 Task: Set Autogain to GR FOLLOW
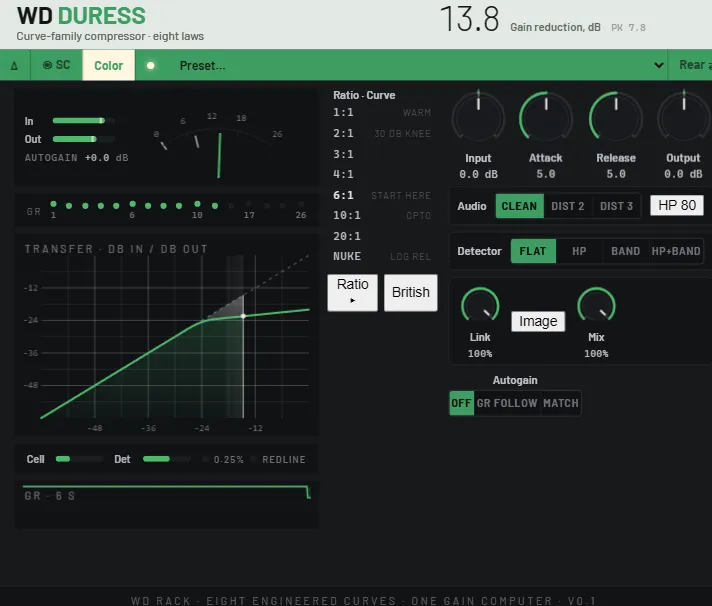[507, 403]
